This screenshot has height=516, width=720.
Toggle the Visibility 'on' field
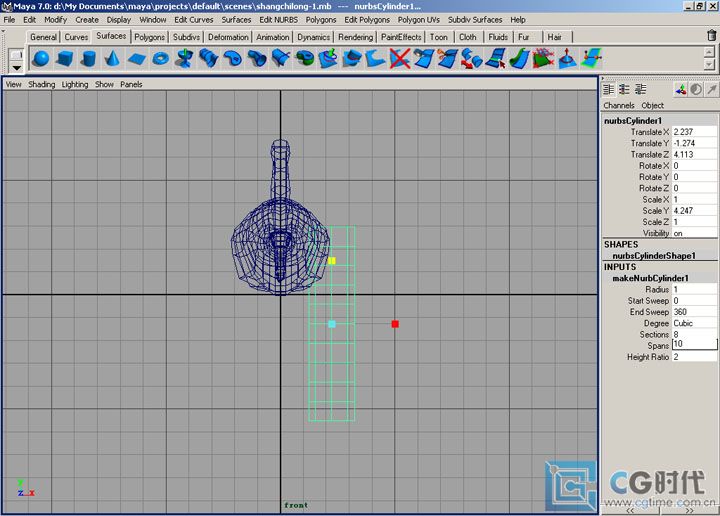click(x=694, y=233)
